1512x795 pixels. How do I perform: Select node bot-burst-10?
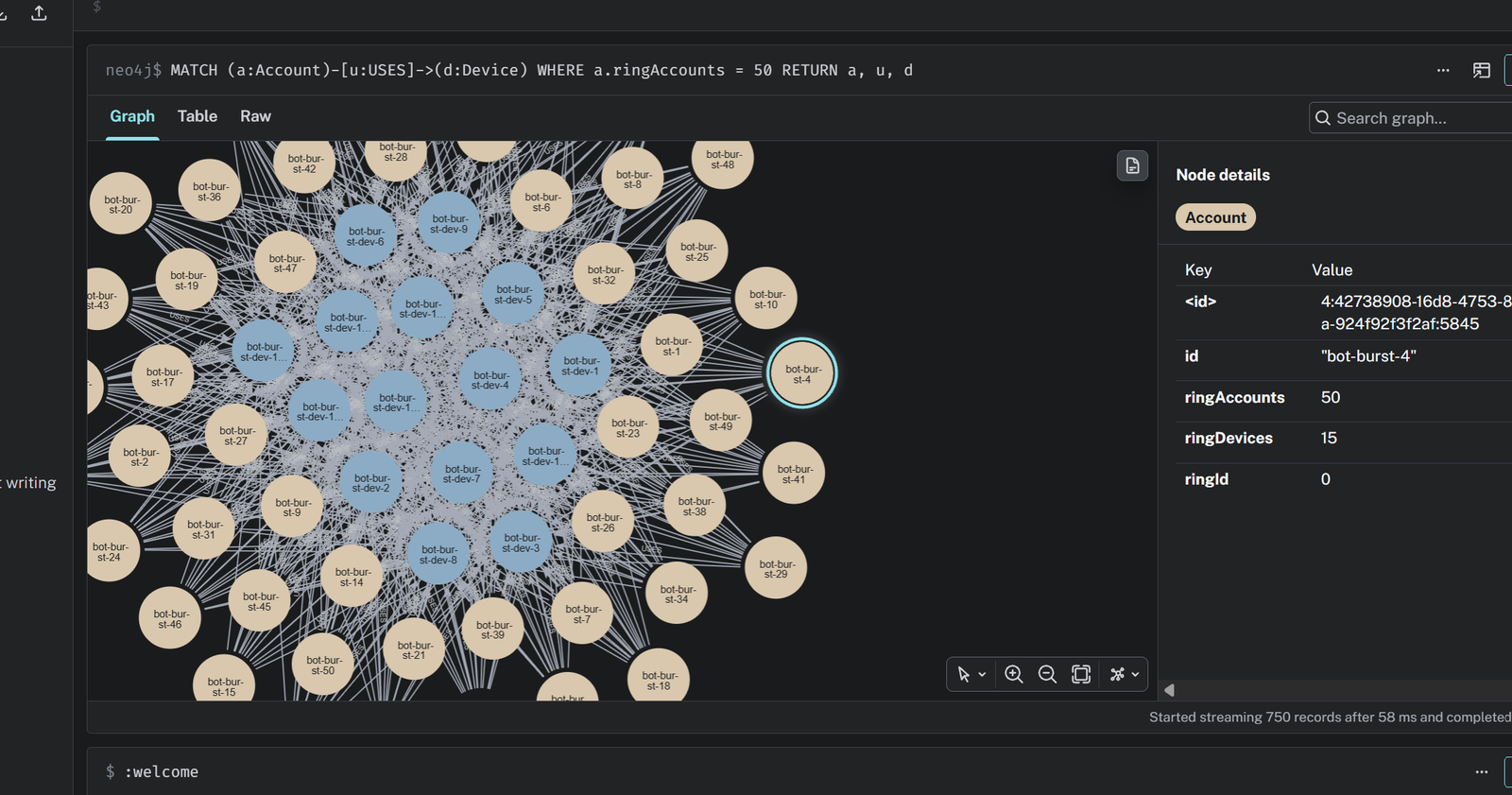tap(766, 299)
